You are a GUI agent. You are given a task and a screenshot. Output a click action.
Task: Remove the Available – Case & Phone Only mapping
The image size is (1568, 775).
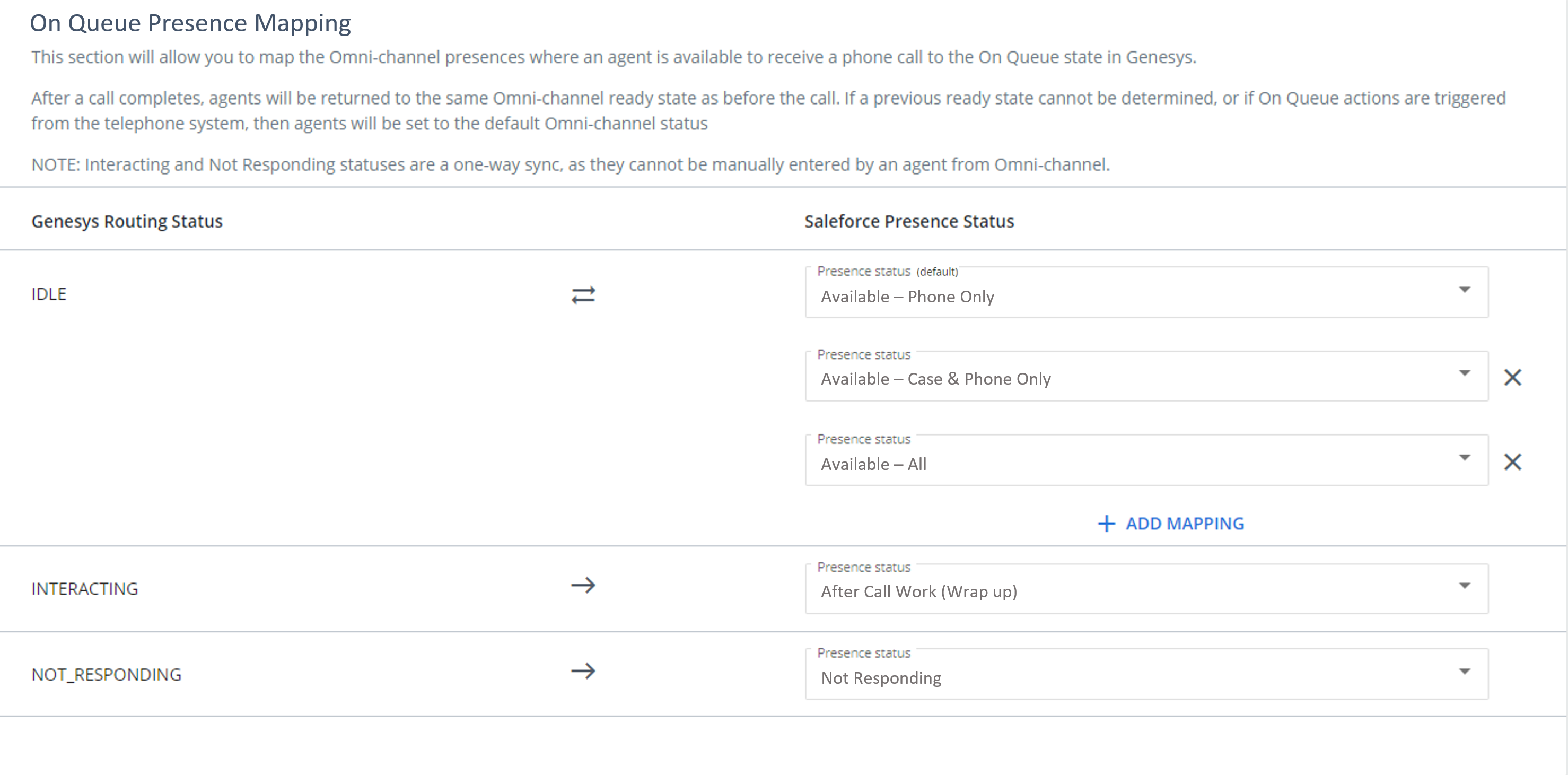click(x=1512, y=378)
